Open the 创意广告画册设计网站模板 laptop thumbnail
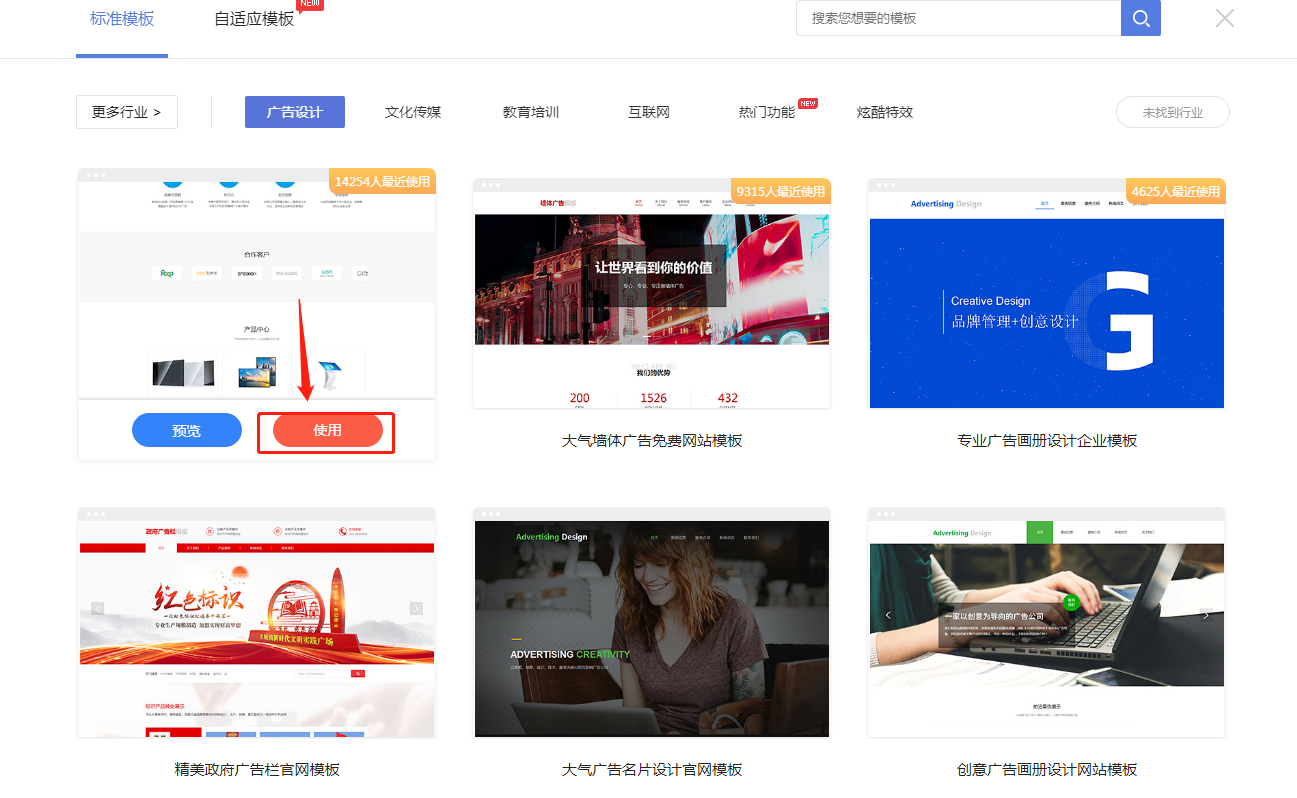Screen dimensions: 1297x798 (x=1047, y=622)
